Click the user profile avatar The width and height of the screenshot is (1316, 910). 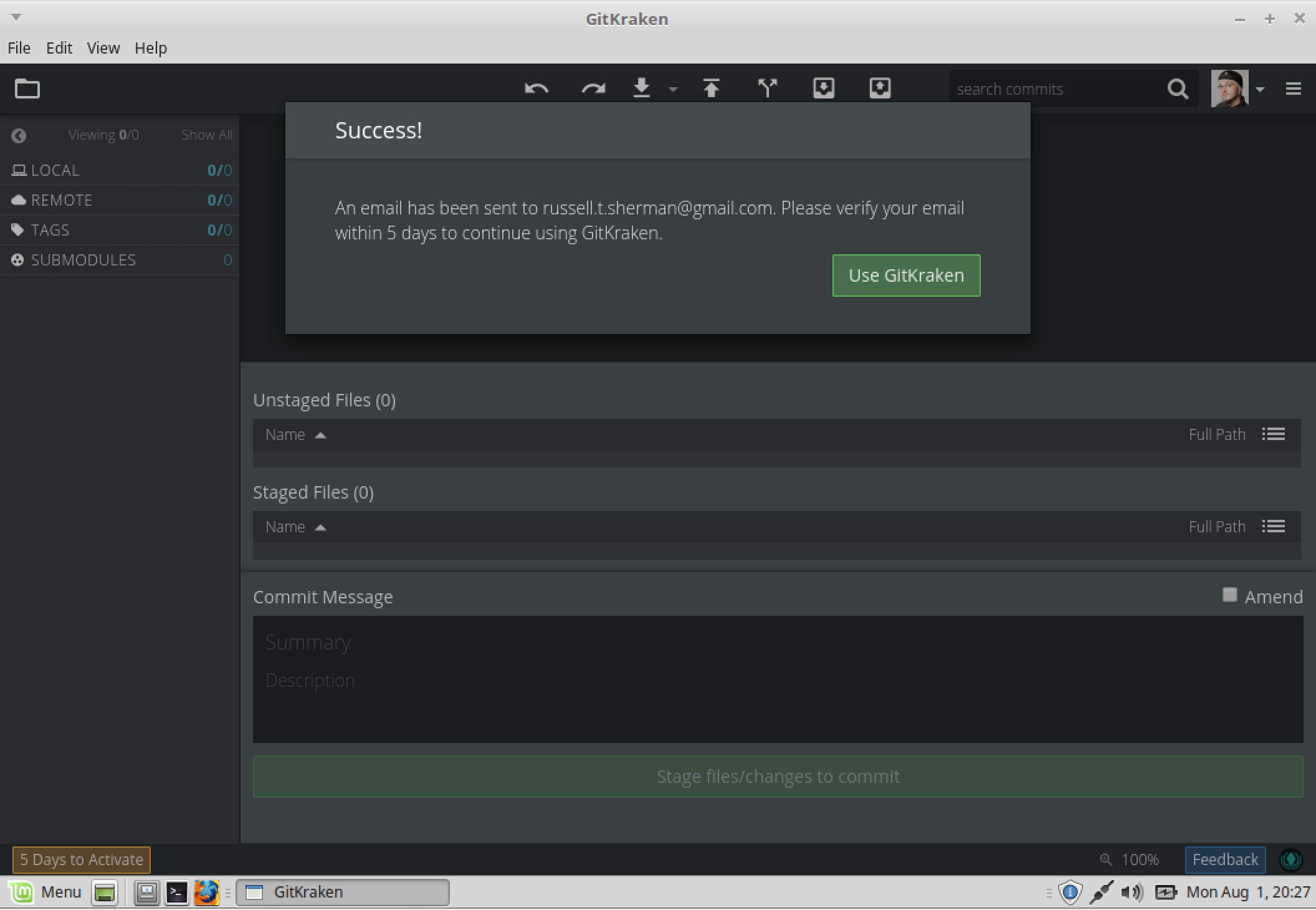(1229, 89)
